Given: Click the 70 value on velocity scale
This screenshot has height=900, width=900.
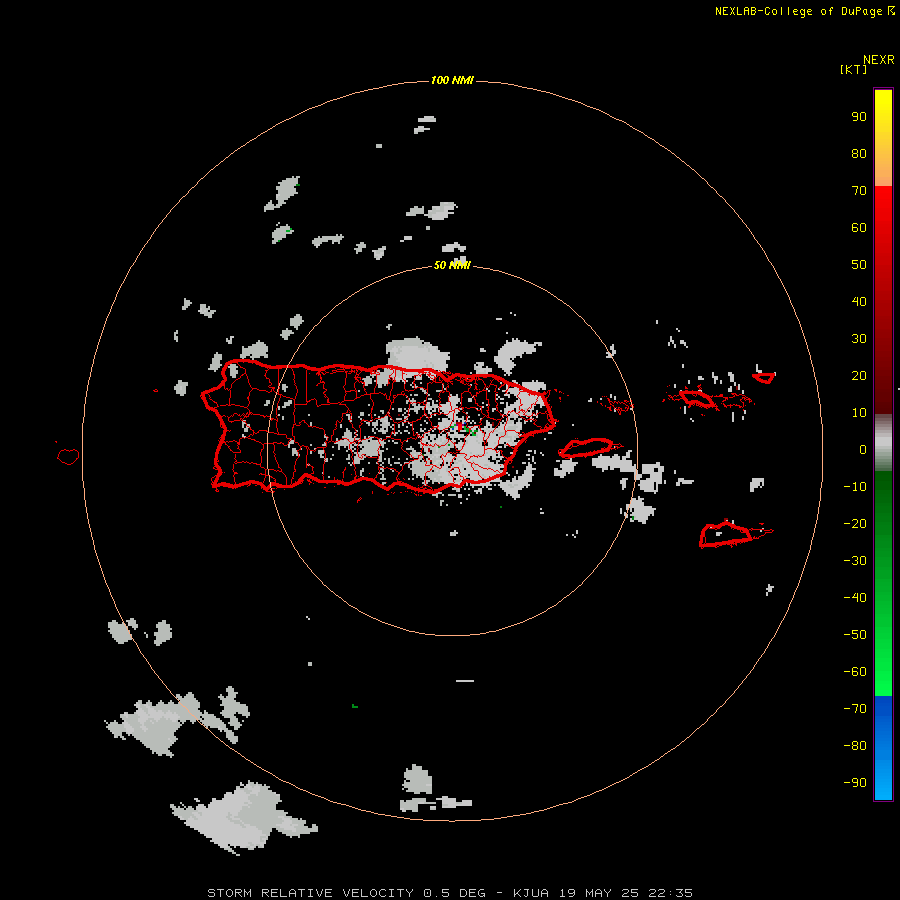Looking at the screenshot, I should tap(859, 191).
